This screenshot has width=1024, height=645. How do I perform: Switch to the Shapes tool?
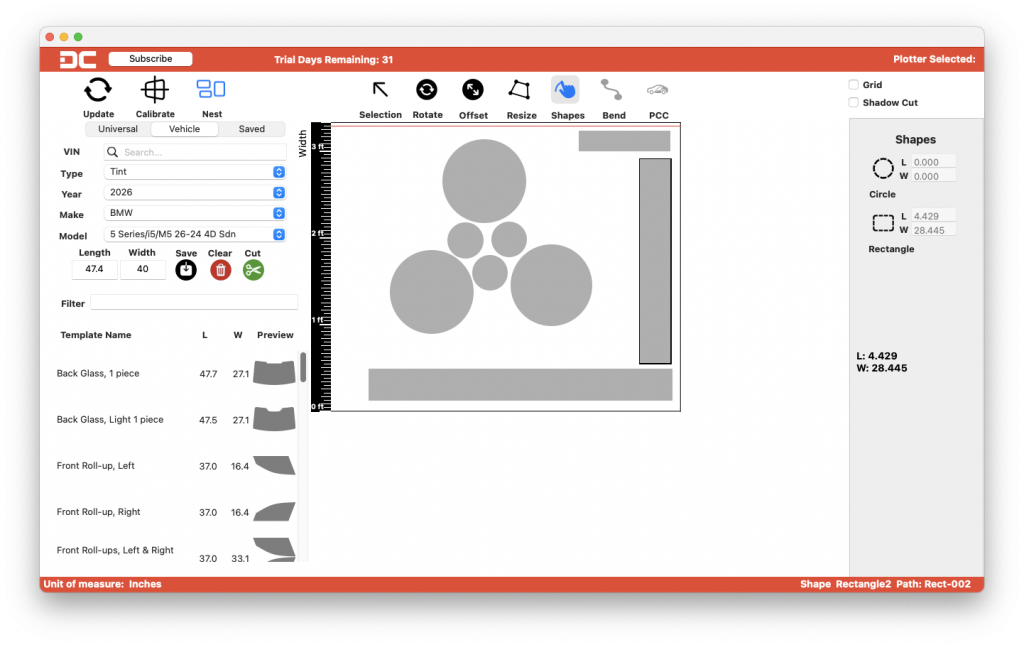(567, 90)
